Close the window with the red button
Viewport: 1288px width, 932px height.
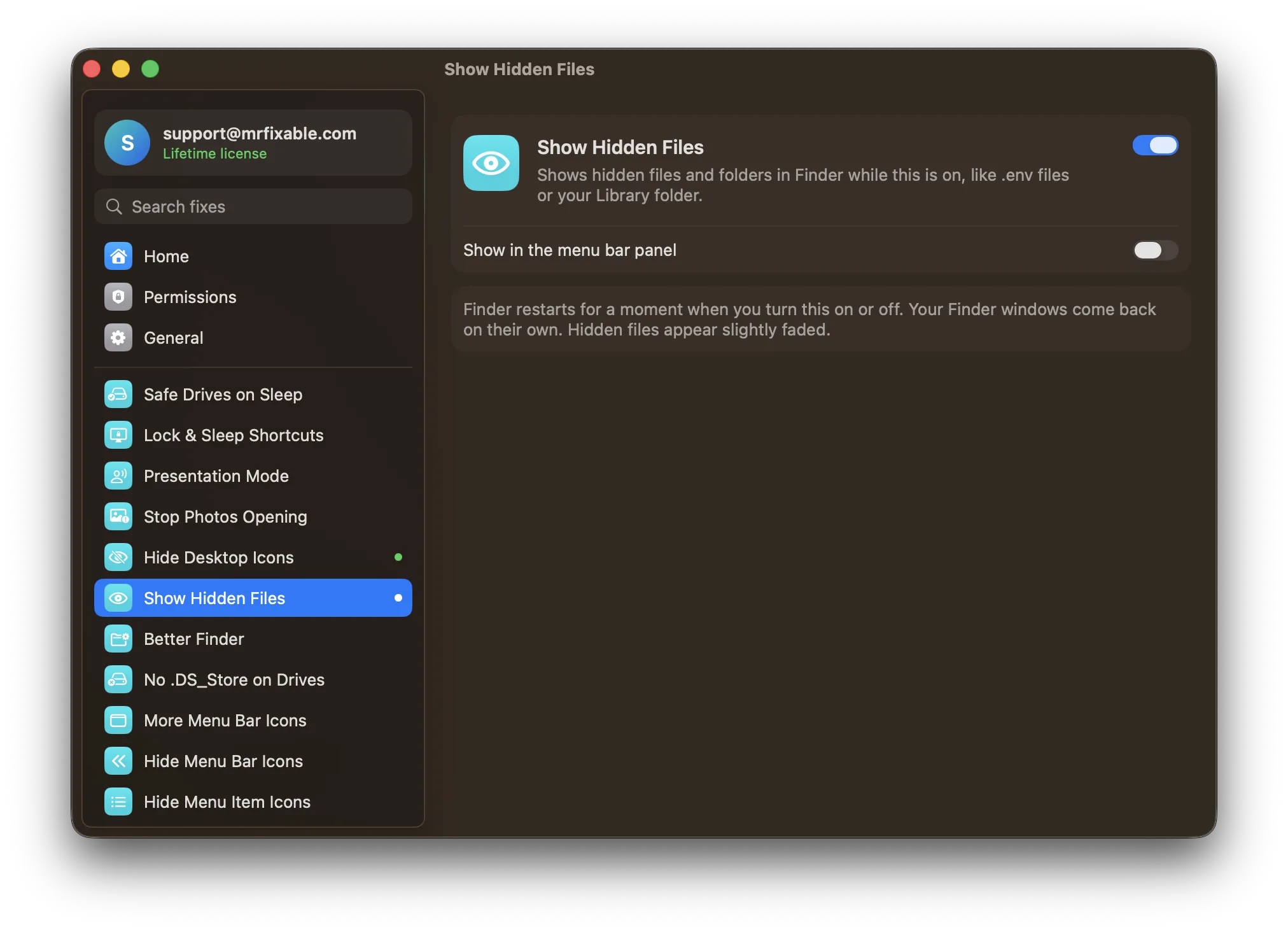(92, 69)
